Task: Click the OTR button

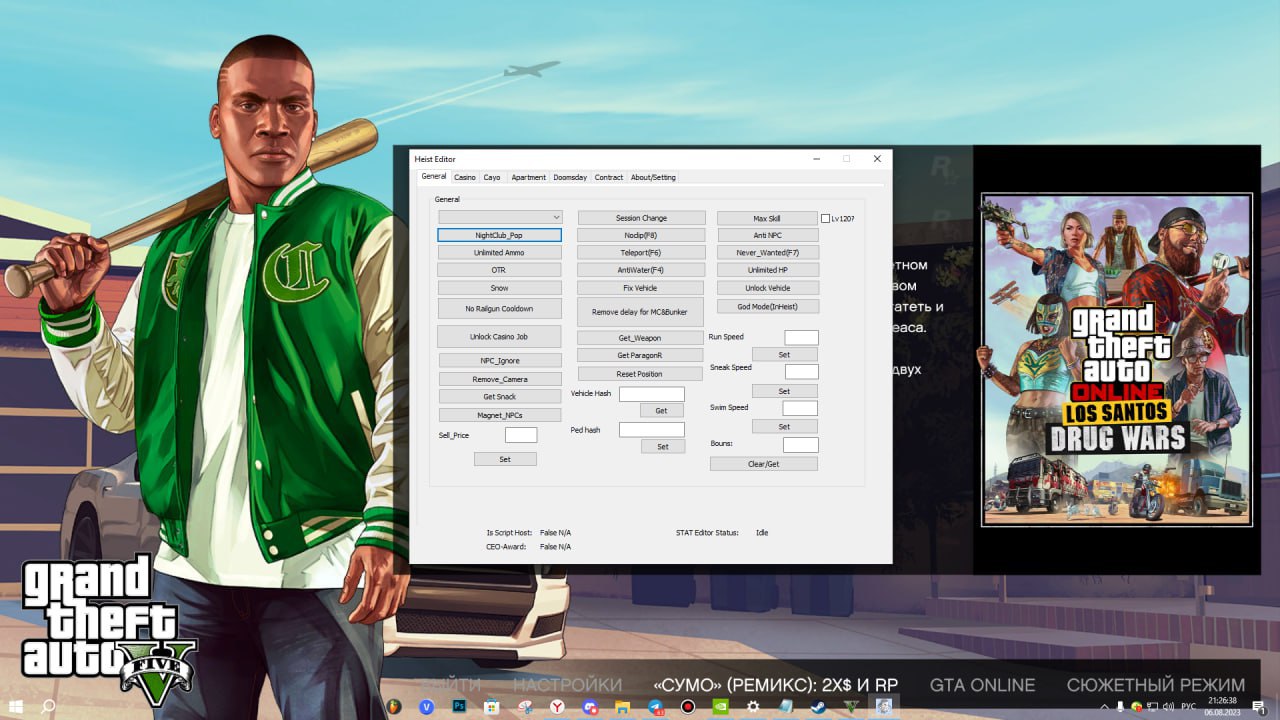Action: click(x=499, y=271)
